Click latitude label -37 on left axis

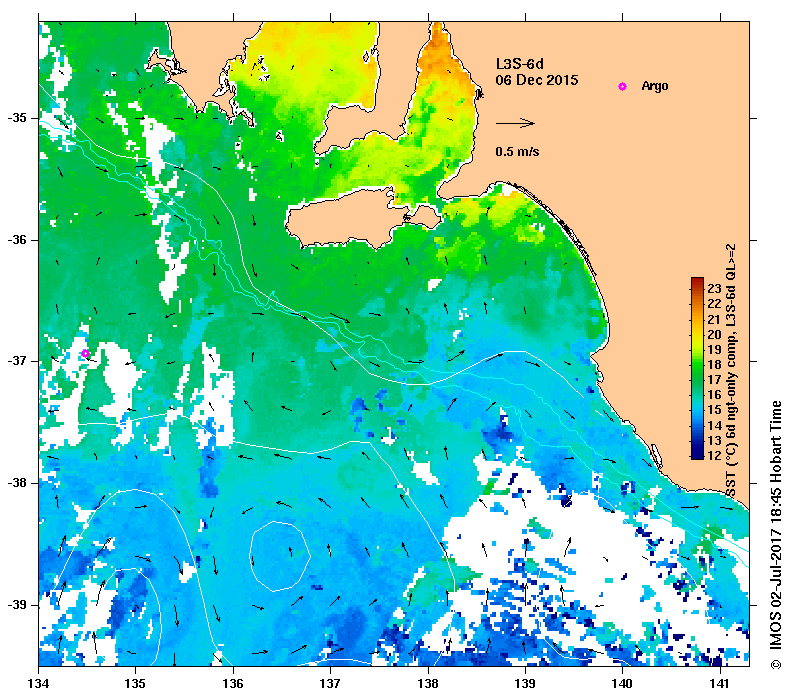pos(17,361)
